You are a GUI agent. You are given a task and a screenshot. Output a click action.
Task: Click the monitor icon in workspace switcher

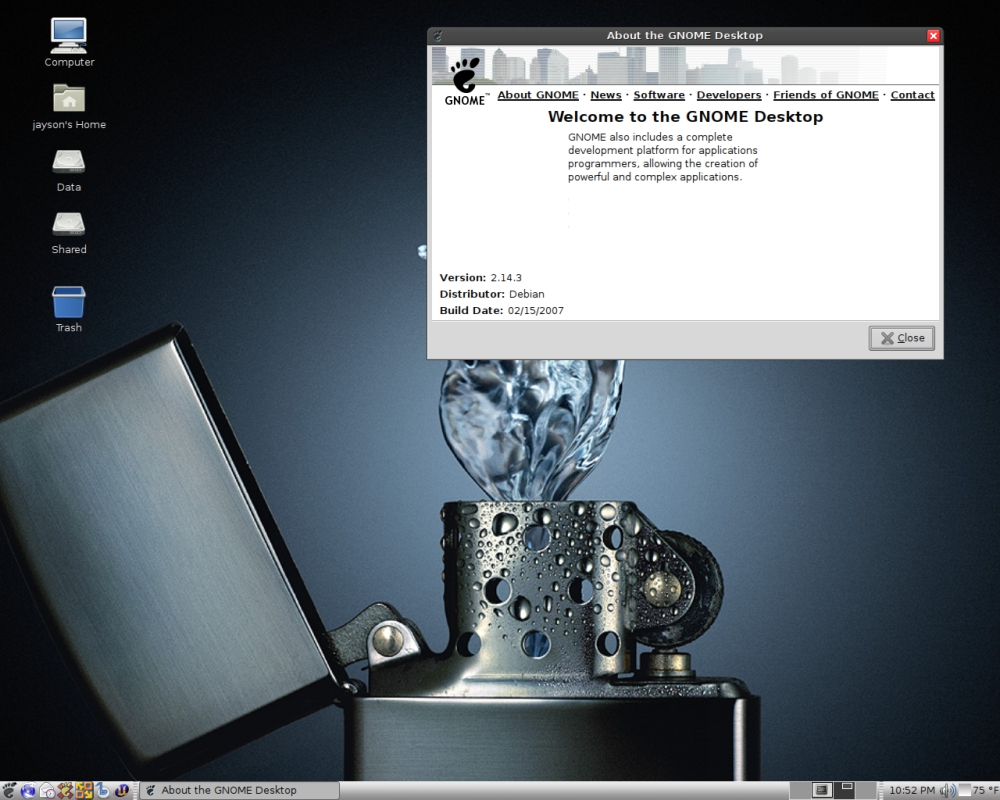pos(822,790)
